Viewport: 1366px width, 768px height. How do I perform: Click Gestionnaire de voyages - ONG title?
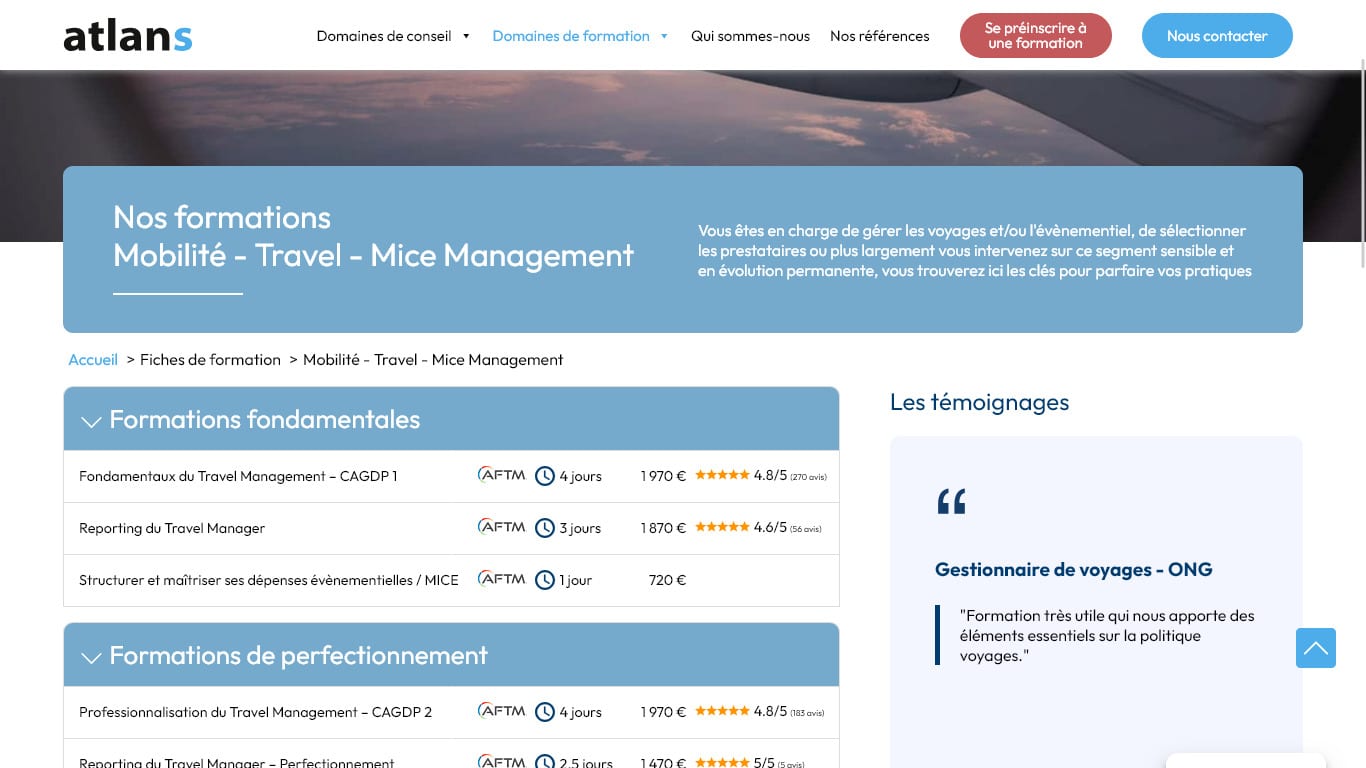coord(1073,569)
